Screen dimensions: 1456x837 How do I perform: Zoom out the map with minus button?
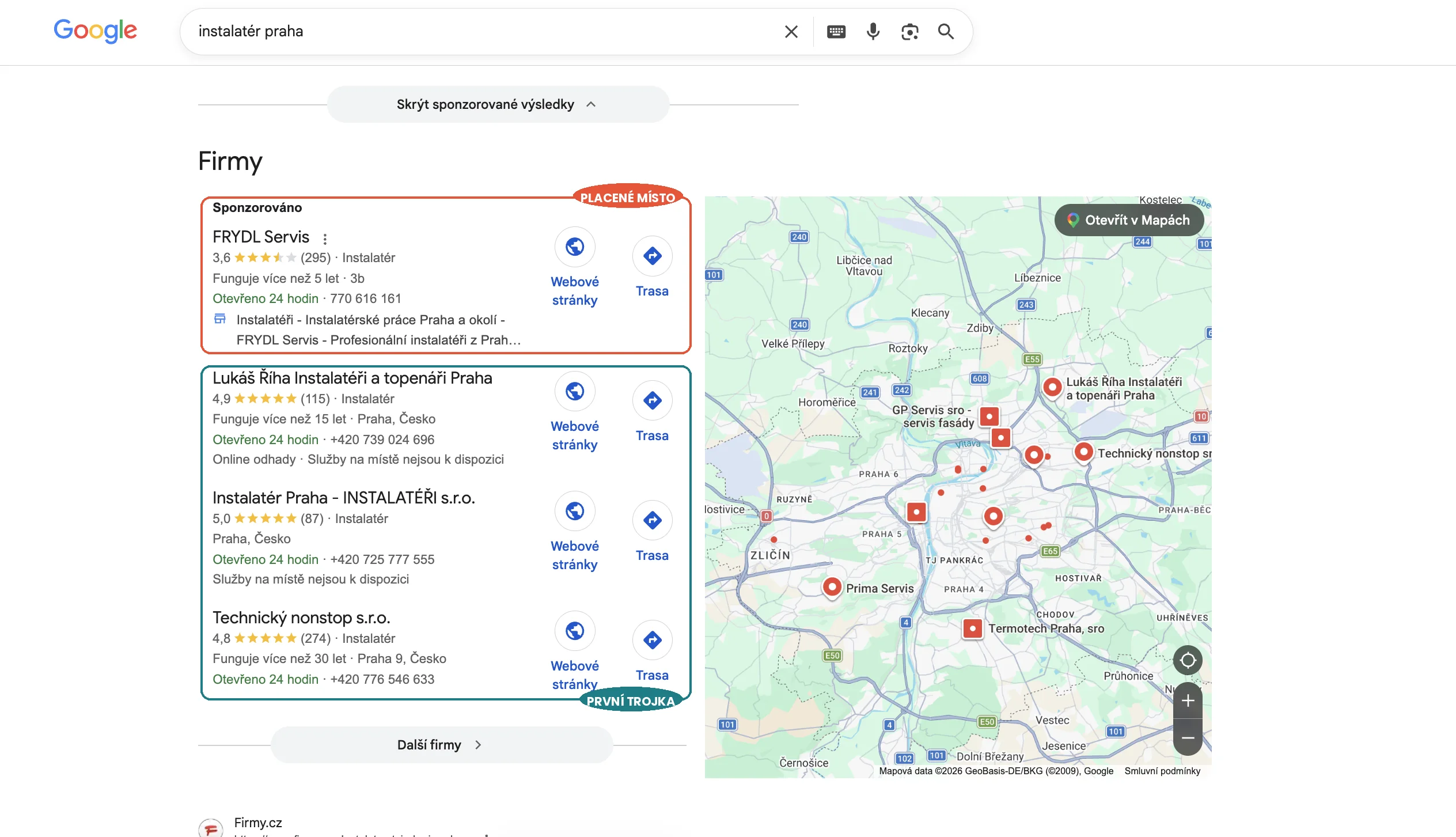1188,737
